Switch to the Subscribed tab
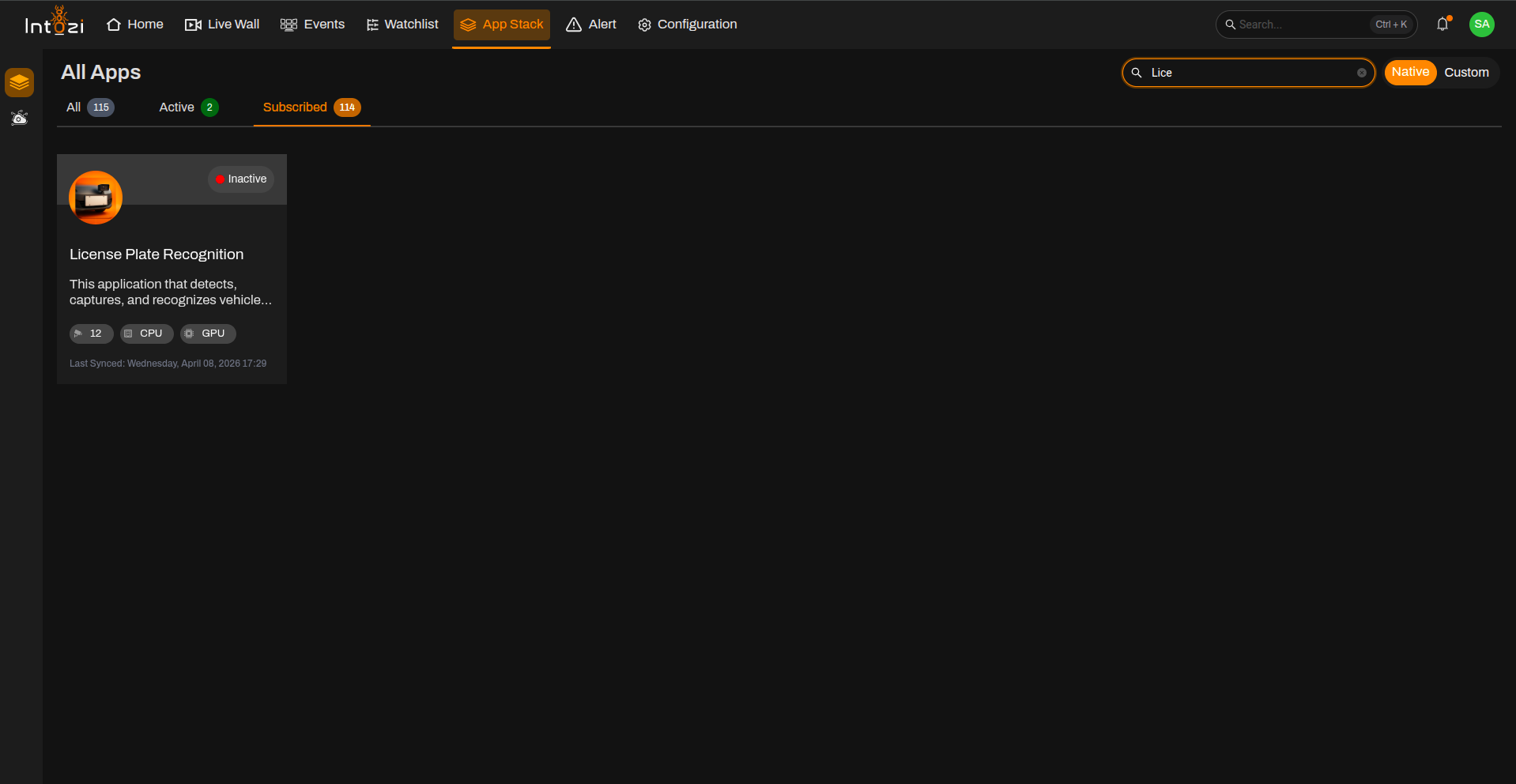 point(312,107)
